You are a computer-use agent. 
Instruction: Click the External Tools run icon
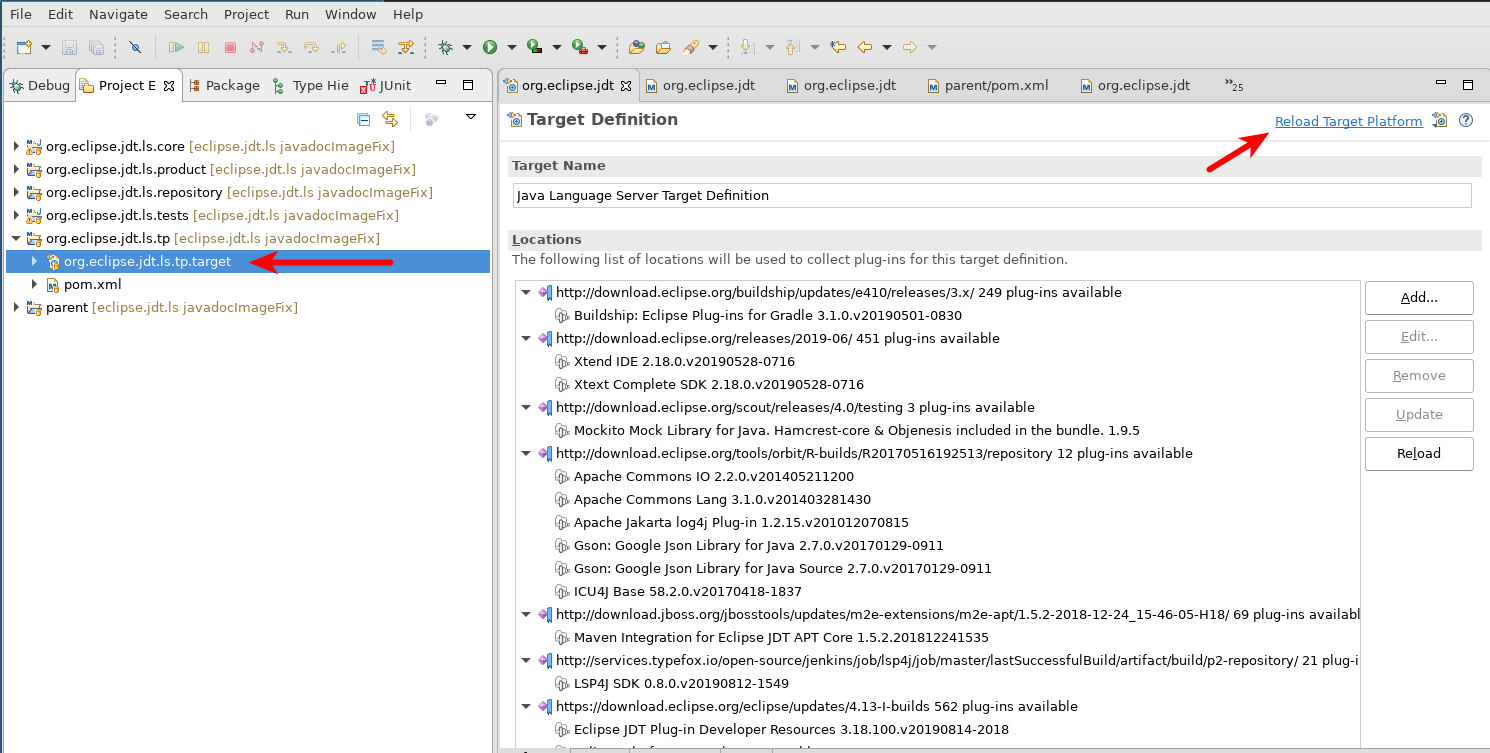pos(579,47)
